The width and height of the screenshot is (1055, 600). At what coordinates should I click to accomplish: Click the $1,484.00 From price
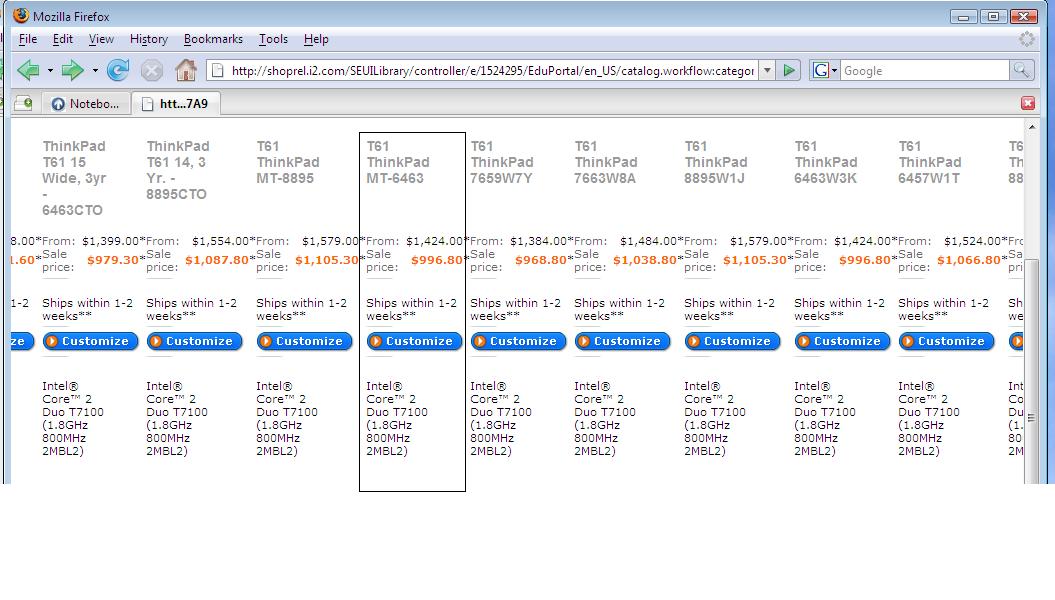[x=649, y=241]
